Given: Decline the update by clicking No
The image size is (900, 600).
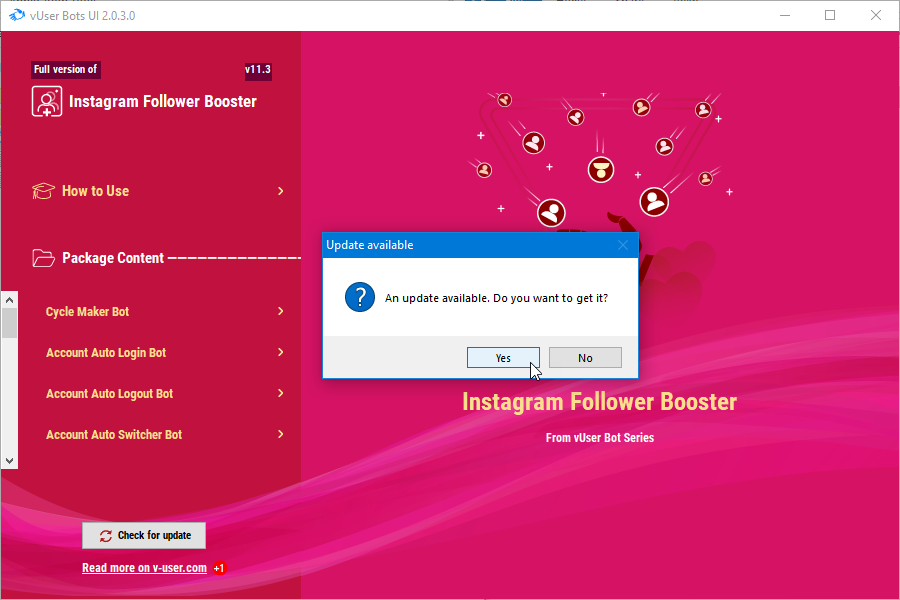Looking at the screenshot, I should pos(585,358).
